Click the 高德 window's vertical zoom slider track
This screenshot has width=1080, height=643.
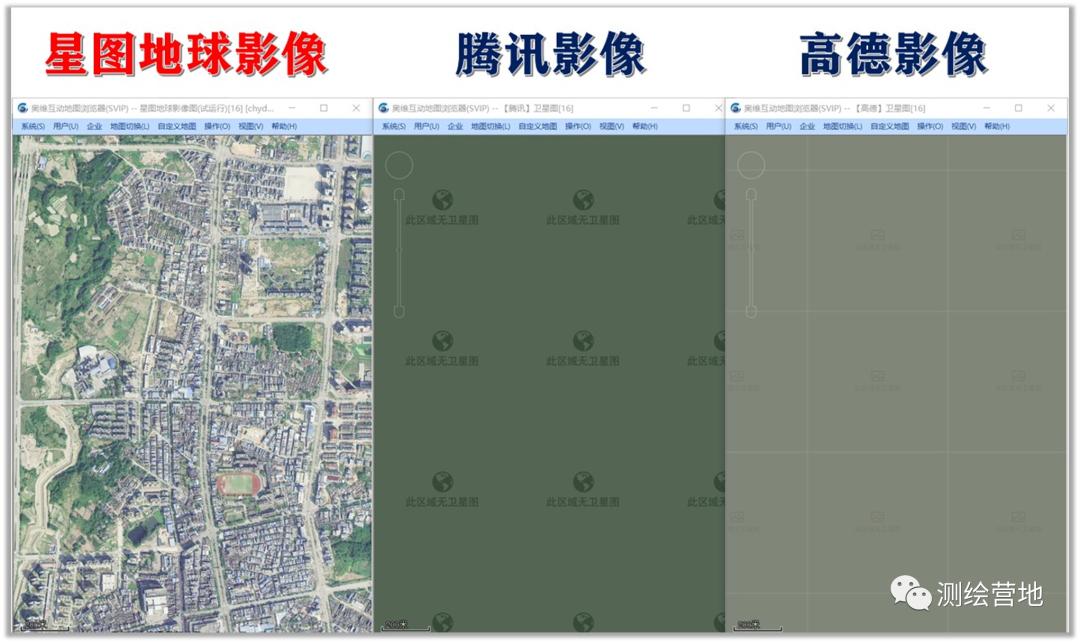[751, 250]
